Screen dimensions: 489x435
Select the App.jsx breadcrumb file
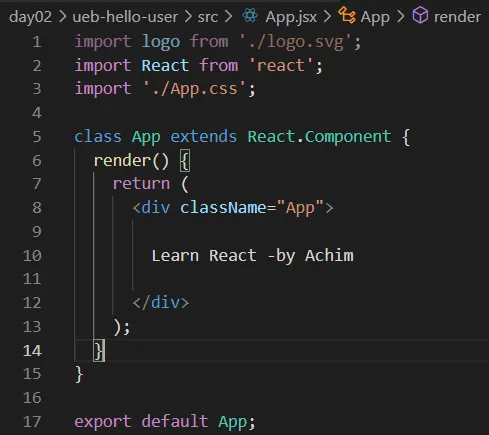291,17
